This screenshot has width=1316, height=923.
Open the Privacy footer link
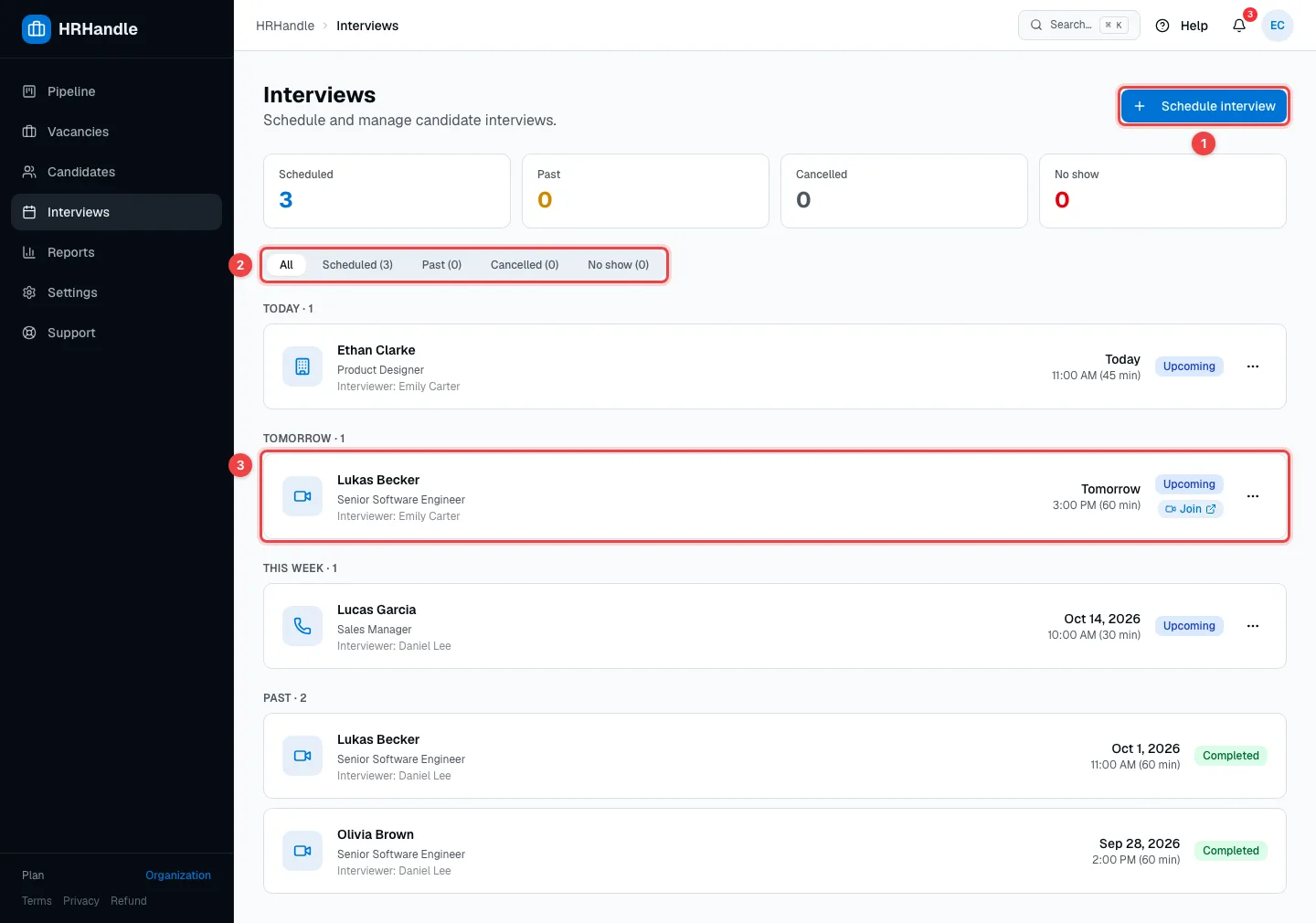click(x=81, y=901)
